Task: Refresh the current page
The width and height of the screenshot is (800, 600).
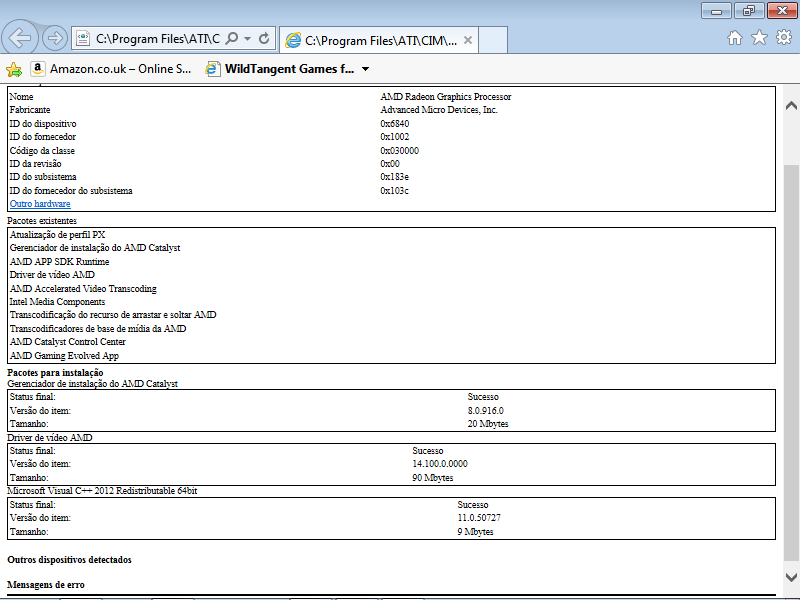Action: coord(264,39)
